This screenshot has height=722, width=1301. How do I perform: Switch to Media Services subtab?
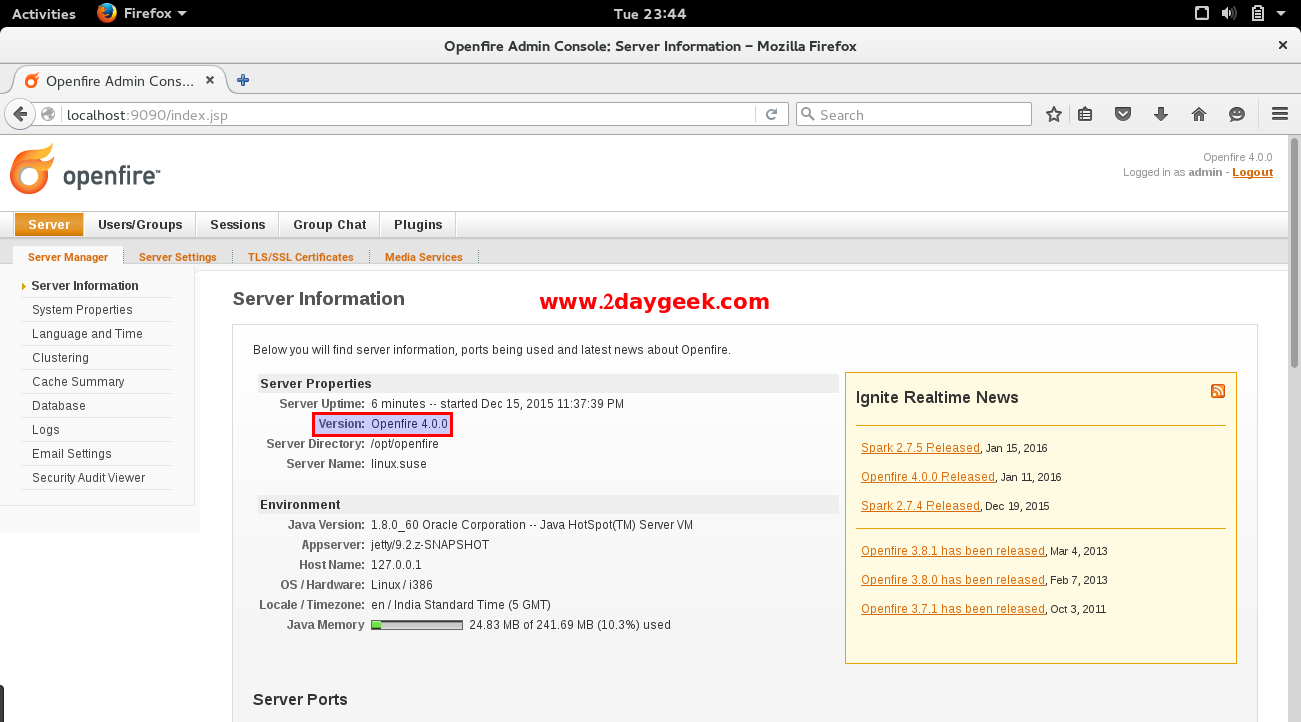tap(424, 257)
